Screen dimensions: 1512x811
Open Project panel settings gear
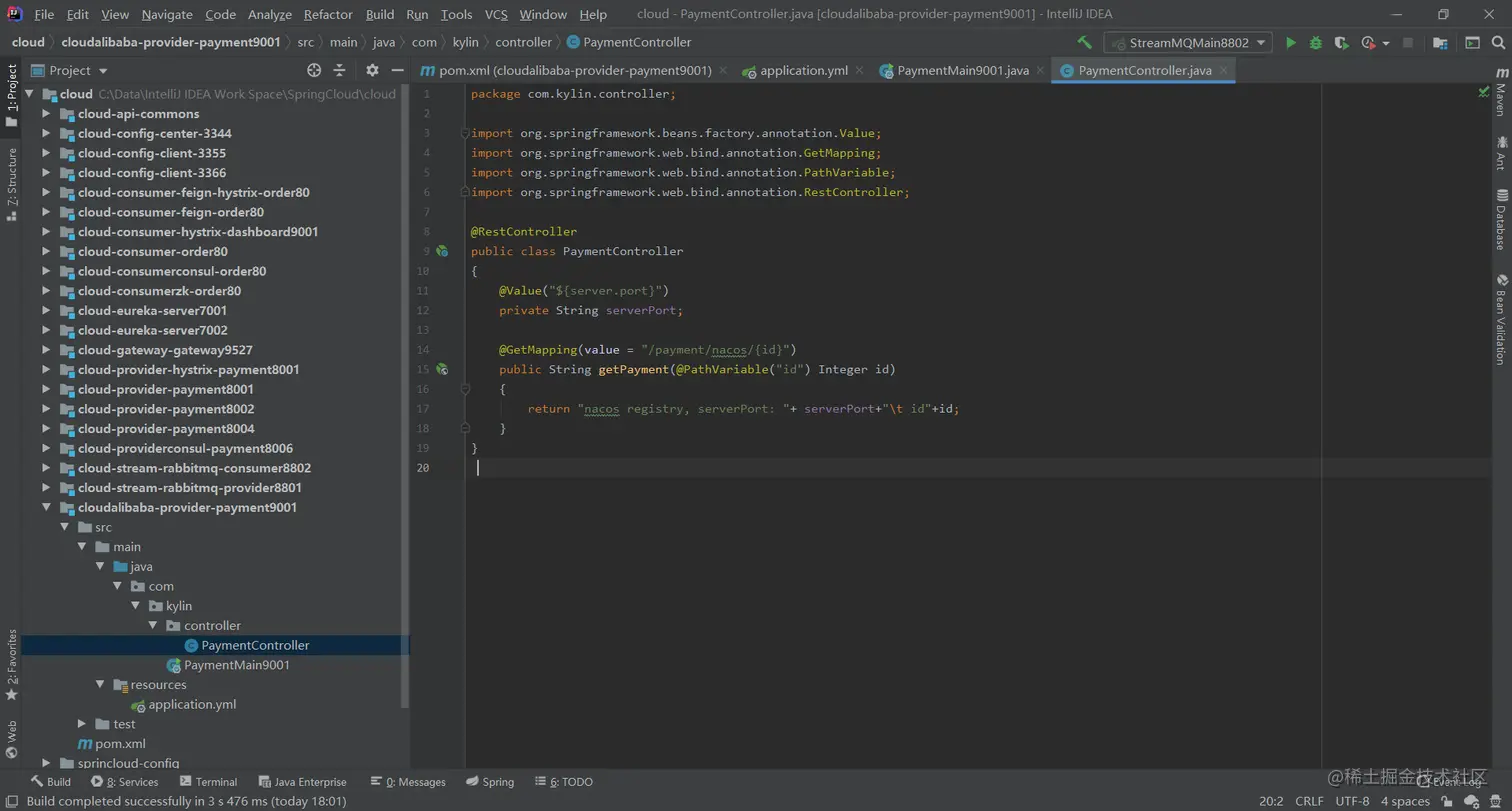pyautogui.click(x=372, y=70)
